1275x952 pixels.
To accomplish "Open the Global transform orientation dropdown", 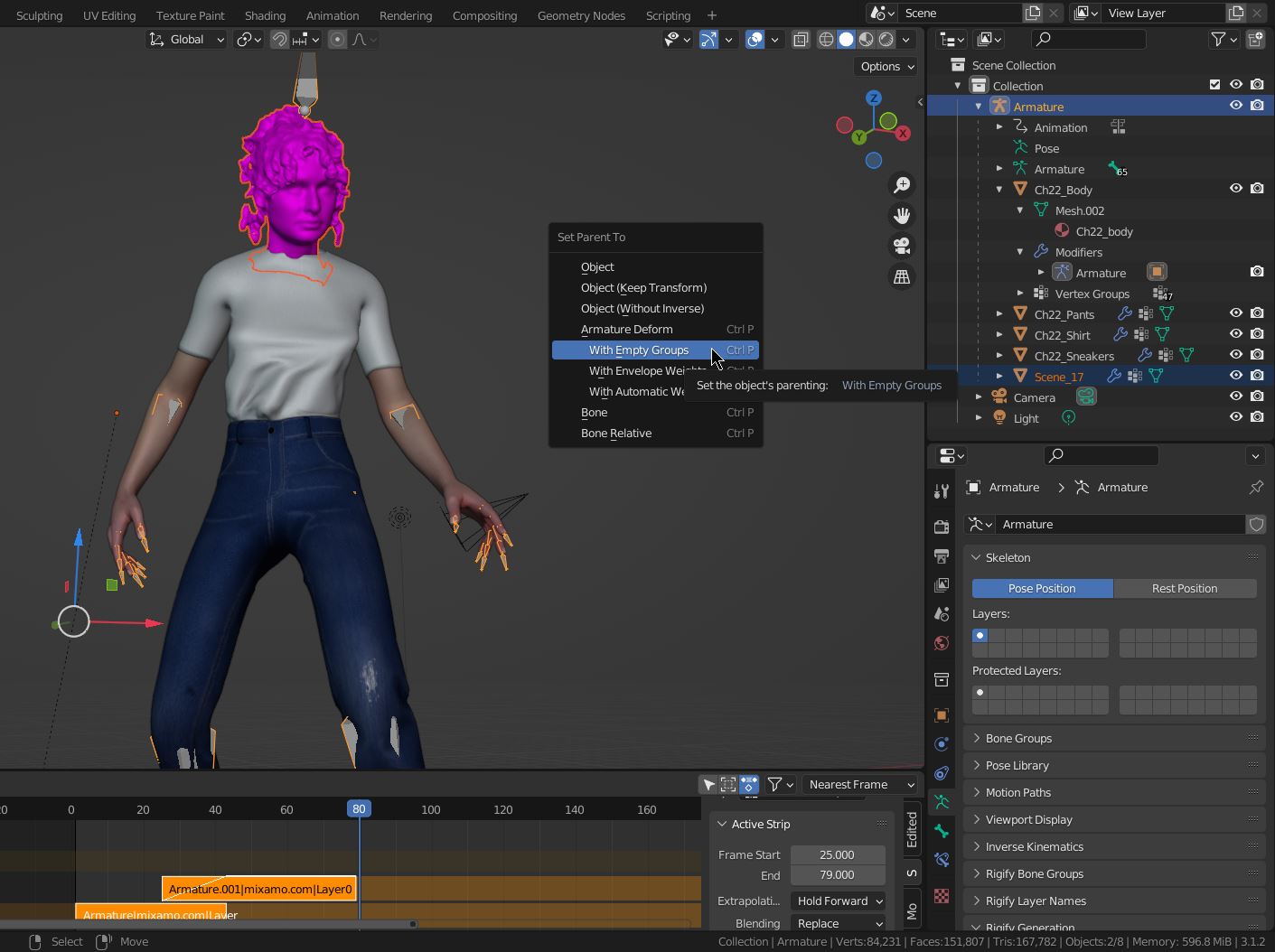I will [187, 39].
